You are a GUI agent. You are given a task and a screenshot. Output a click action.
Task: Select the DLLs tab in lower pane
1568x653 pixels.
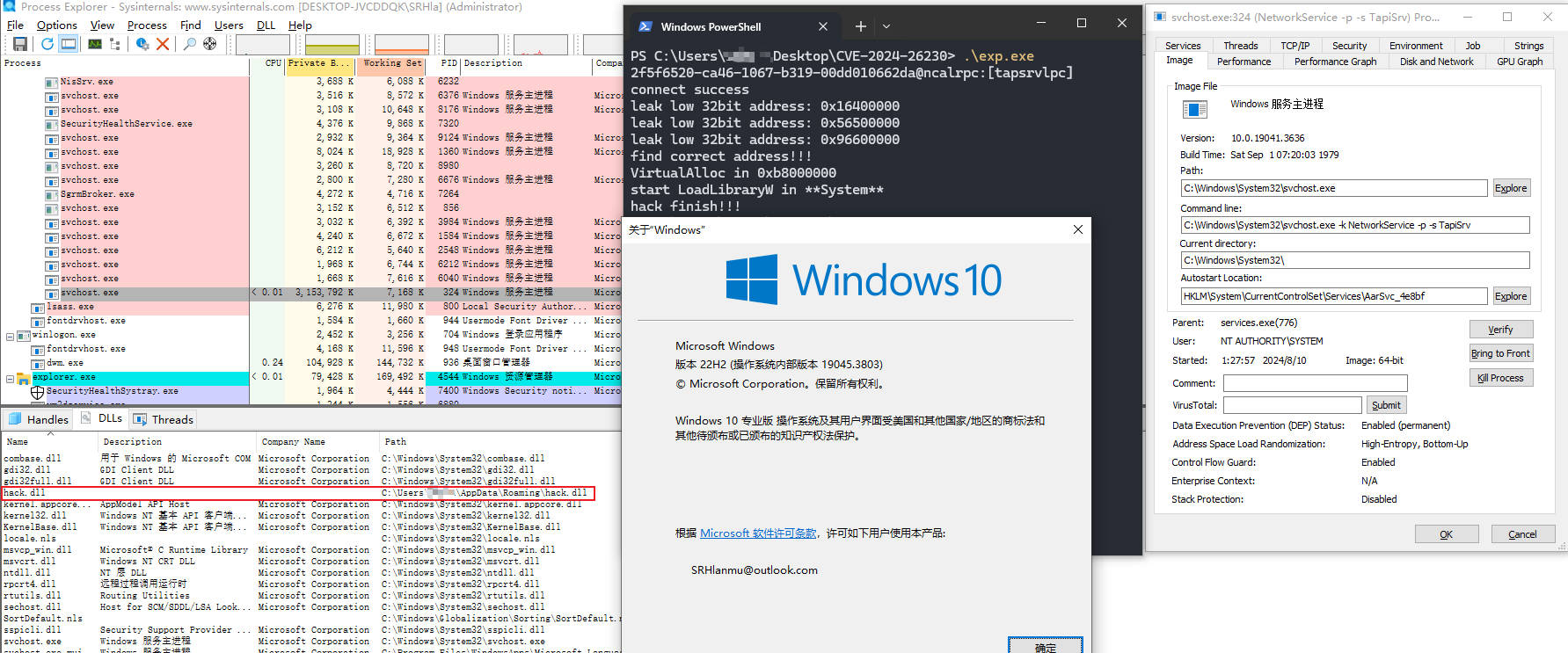point(102,418)
